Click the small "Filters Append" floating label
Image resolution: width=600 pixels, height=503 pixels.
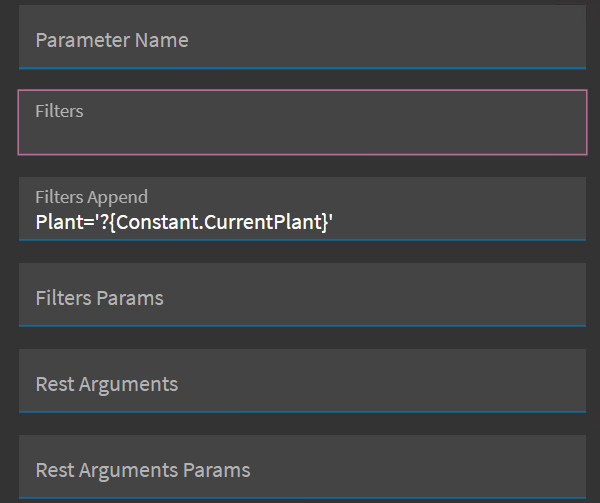pyautogui.click(x=91, y=197)
